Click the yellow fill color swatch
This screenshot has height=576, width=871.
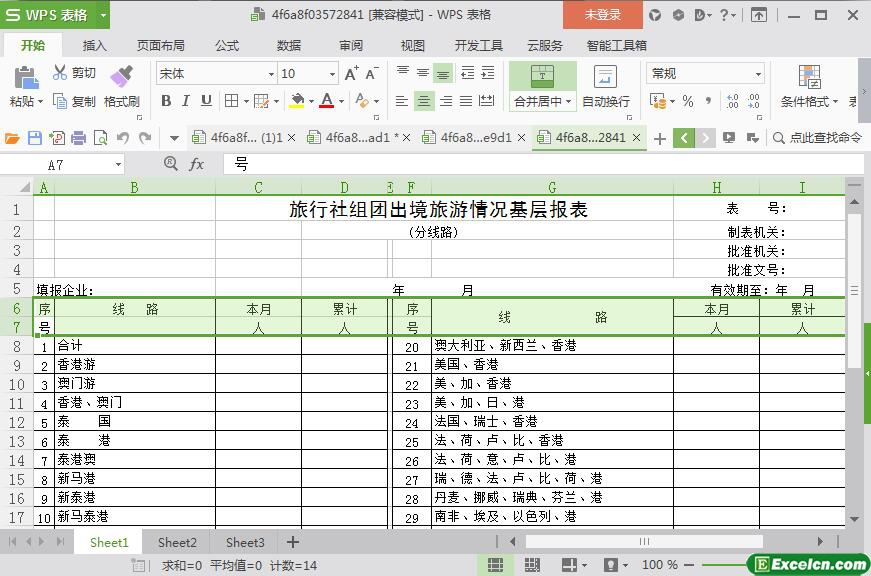click(296, 101)
